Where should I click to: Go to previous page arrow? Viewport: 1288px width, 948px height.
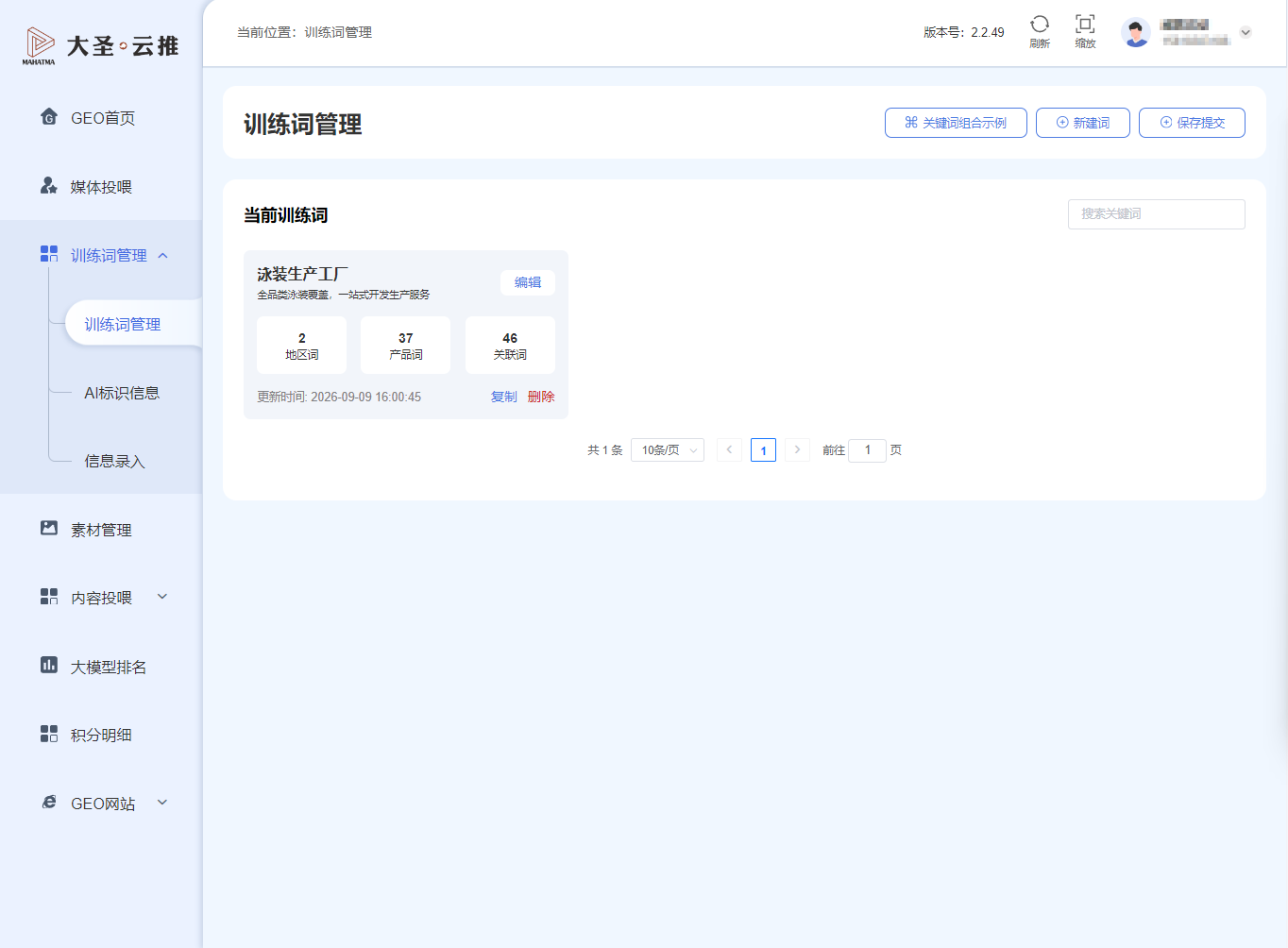click(729, 450)
